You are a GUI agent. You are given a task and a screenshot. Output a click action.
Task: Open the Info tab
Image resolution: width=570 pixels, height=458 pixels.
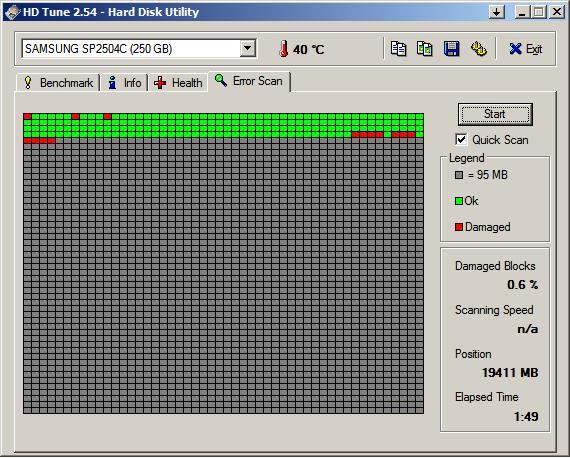click(x=124, y=83)
